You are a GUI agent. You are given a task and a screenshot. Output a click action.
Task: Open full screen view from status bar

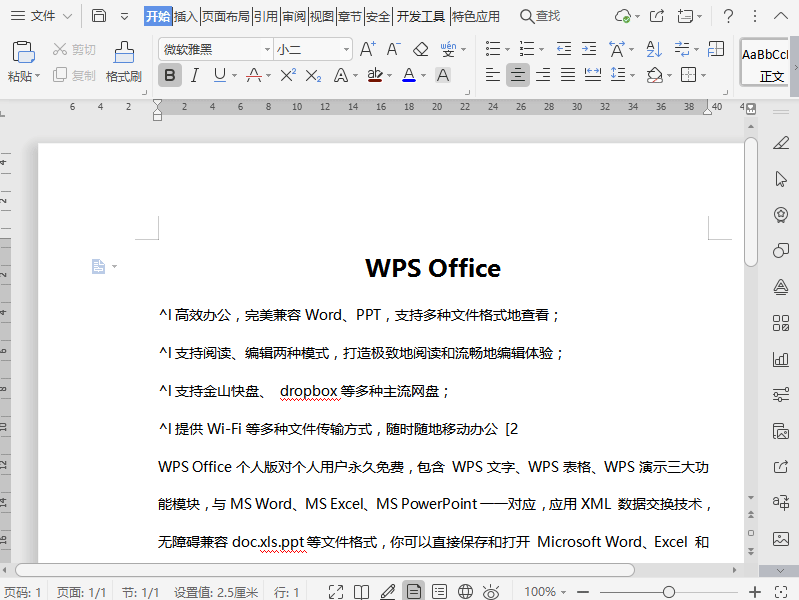tap(336, 592)
